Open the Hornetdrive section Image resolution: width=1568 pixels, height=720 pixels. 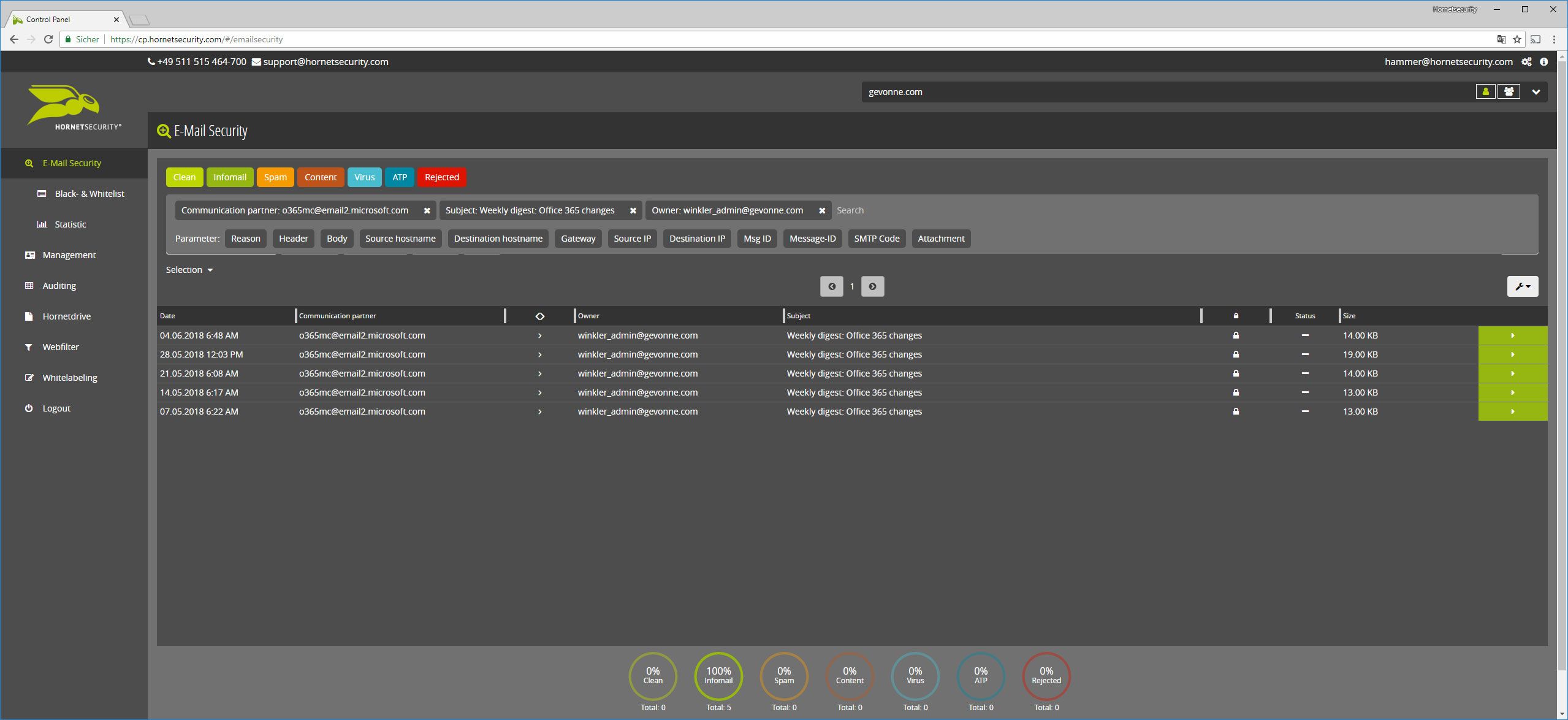click(66, 316)
